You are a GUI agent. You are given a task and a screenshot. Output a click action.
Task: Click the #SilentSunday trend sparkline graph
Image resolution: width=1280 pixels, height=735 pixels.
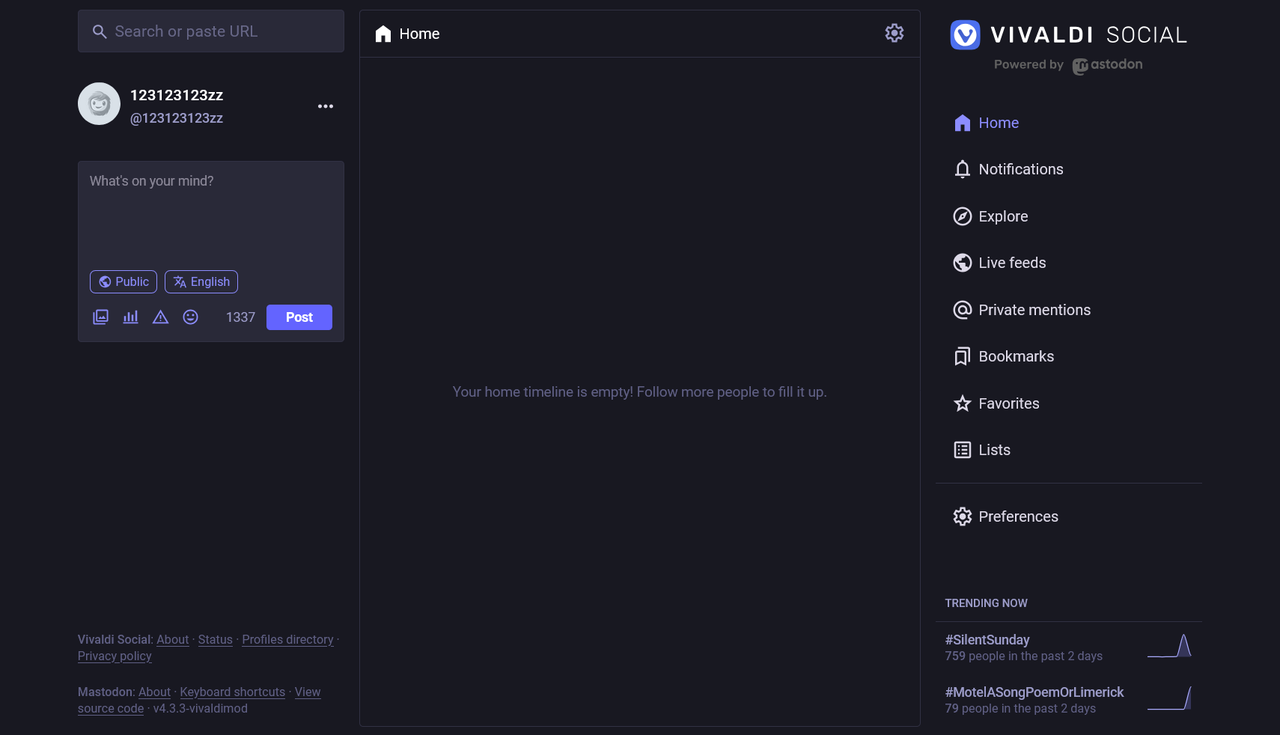coord(1169,646)
